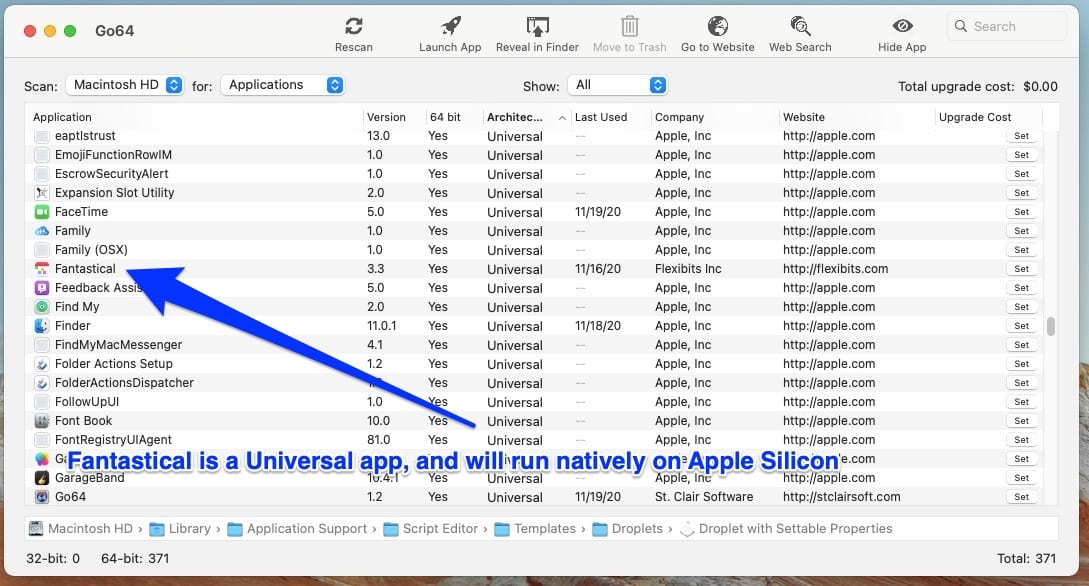1089x586 pixels.
Task: Click Set button for FaceTime row
Action: (1021, 212)
